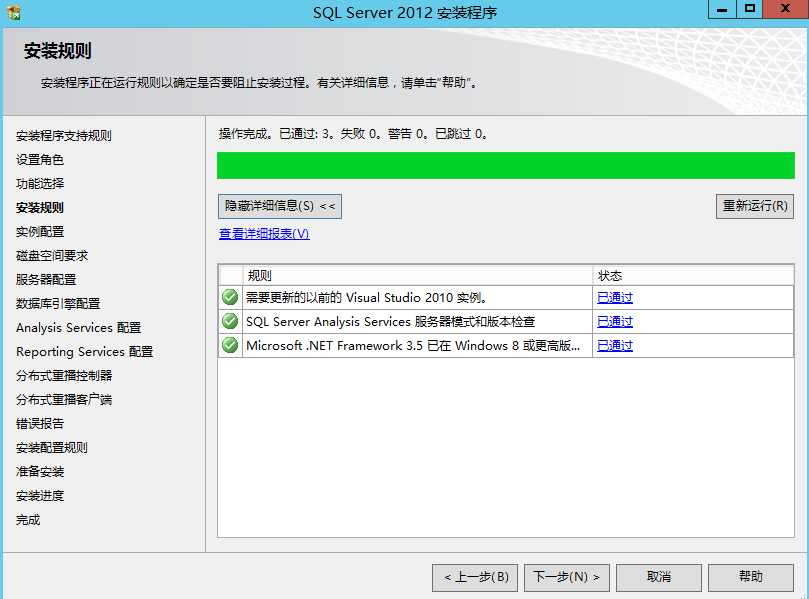The height and width of the screenshot is (599, 809).
Task: Proceed with the 下一步(N) button
Action: tap(567, 577)
